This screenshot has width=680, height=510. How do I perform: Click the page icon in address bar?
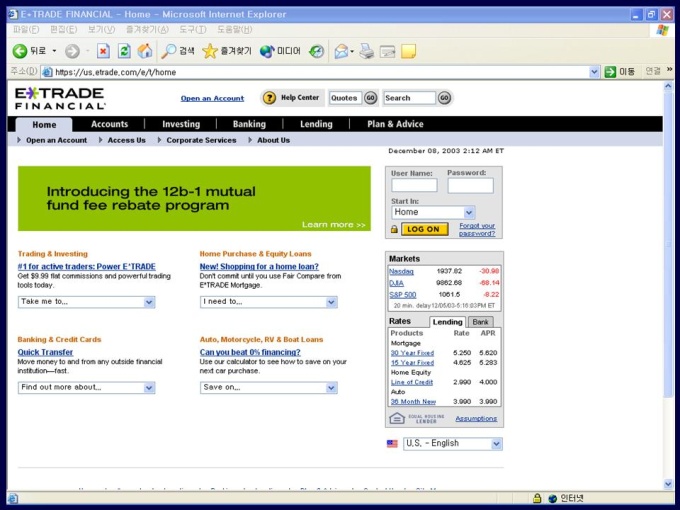[47, 72]
